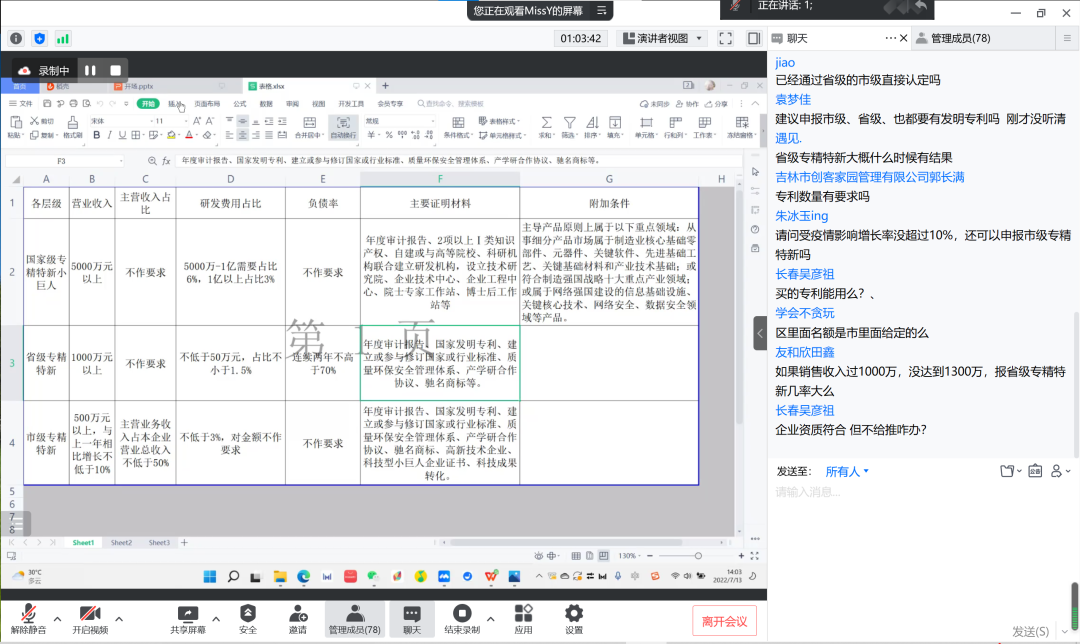Click the 离开会议 leave meeting button

tap(725, 621)
